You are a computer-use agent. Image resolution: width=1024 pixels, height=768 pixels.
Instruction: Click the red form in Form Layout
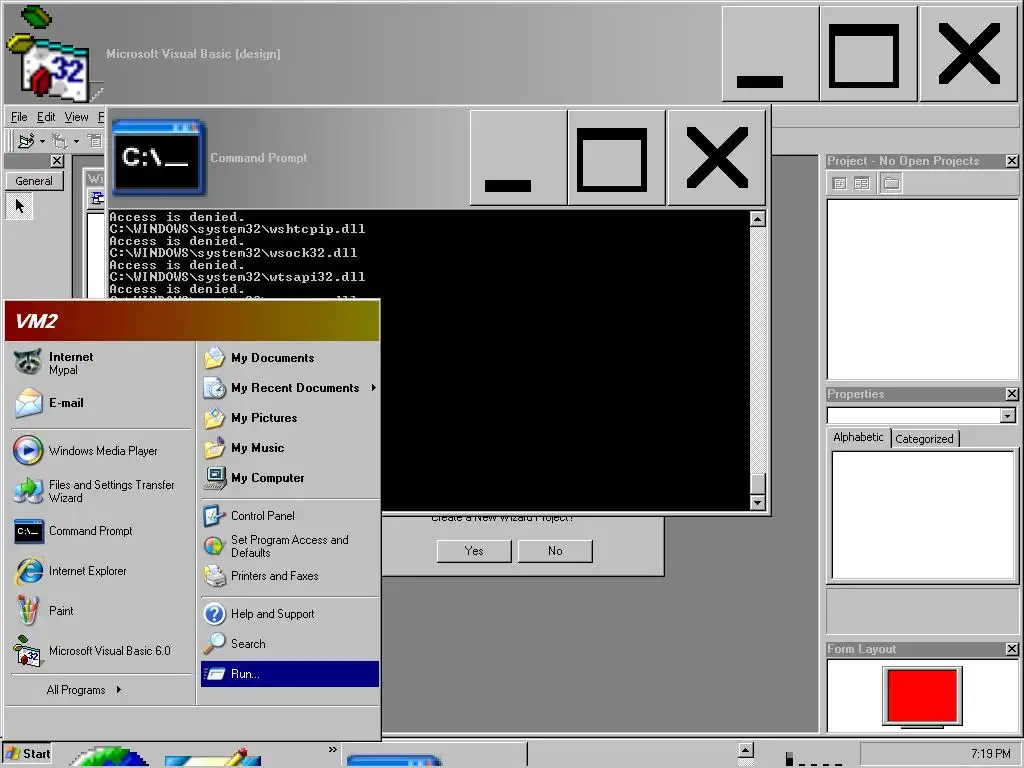921,696
